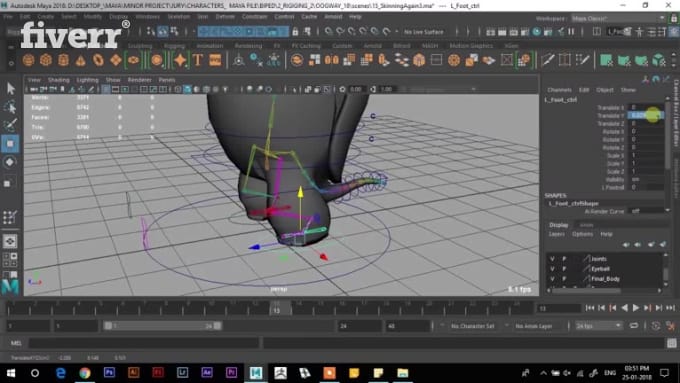Open the Layers menu in the layer editor
The width and height of the screenshot is (680, 383).
tap(556, 234)
